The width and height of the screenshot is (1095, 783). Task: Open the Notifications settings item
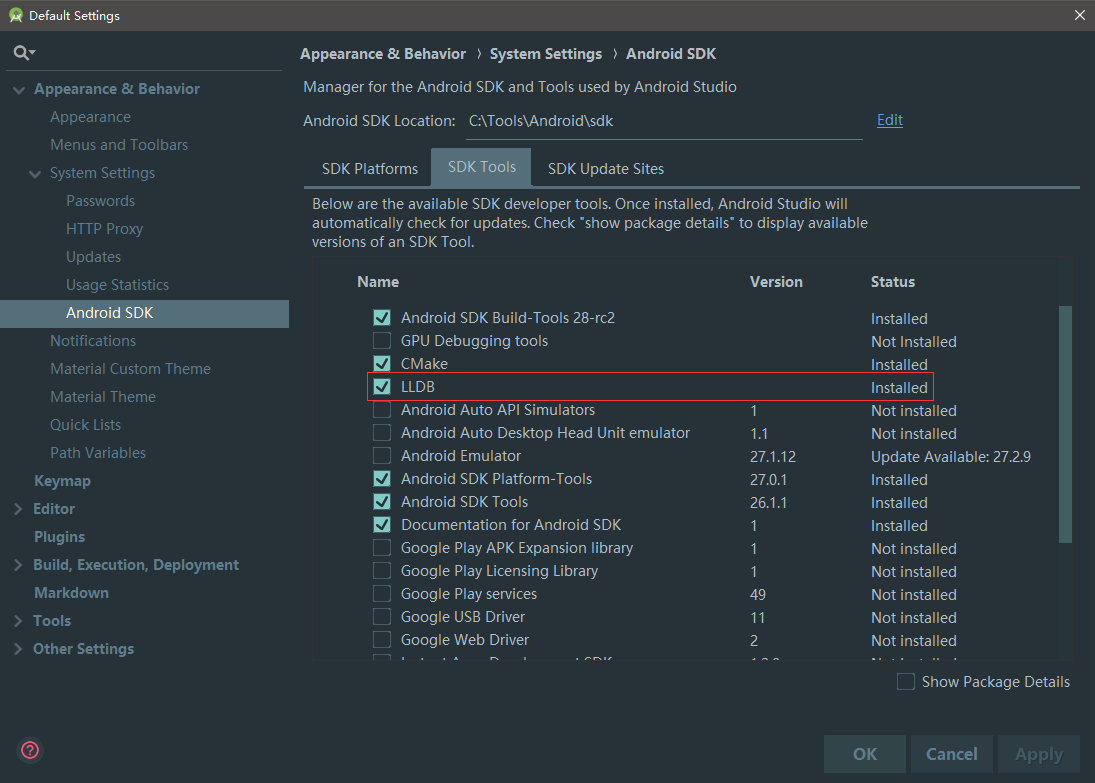pyautogui.click(x=93, y=341)
